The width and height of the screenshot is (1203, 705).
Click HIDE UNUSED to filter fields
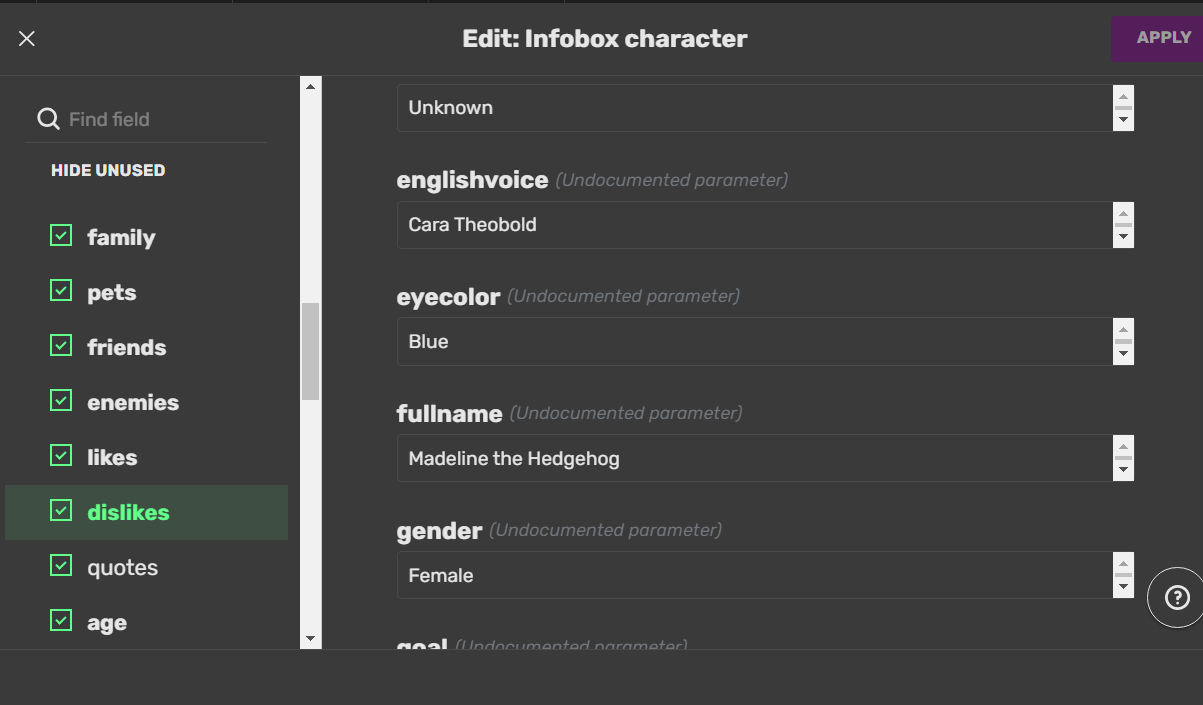click(107, 170)
